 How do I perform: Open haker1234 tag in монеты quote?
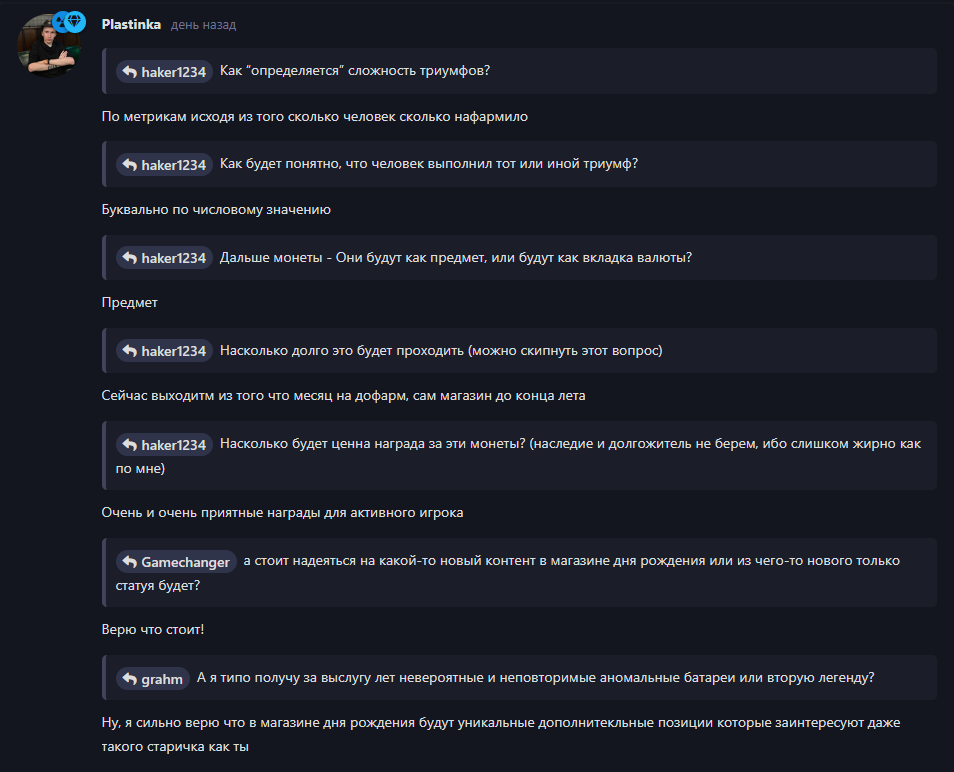164,258
